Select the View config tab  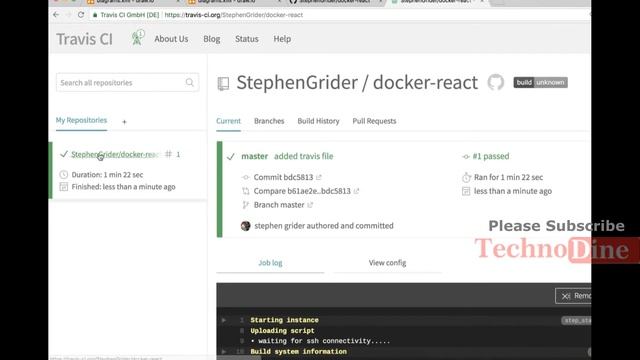[387, 263]
